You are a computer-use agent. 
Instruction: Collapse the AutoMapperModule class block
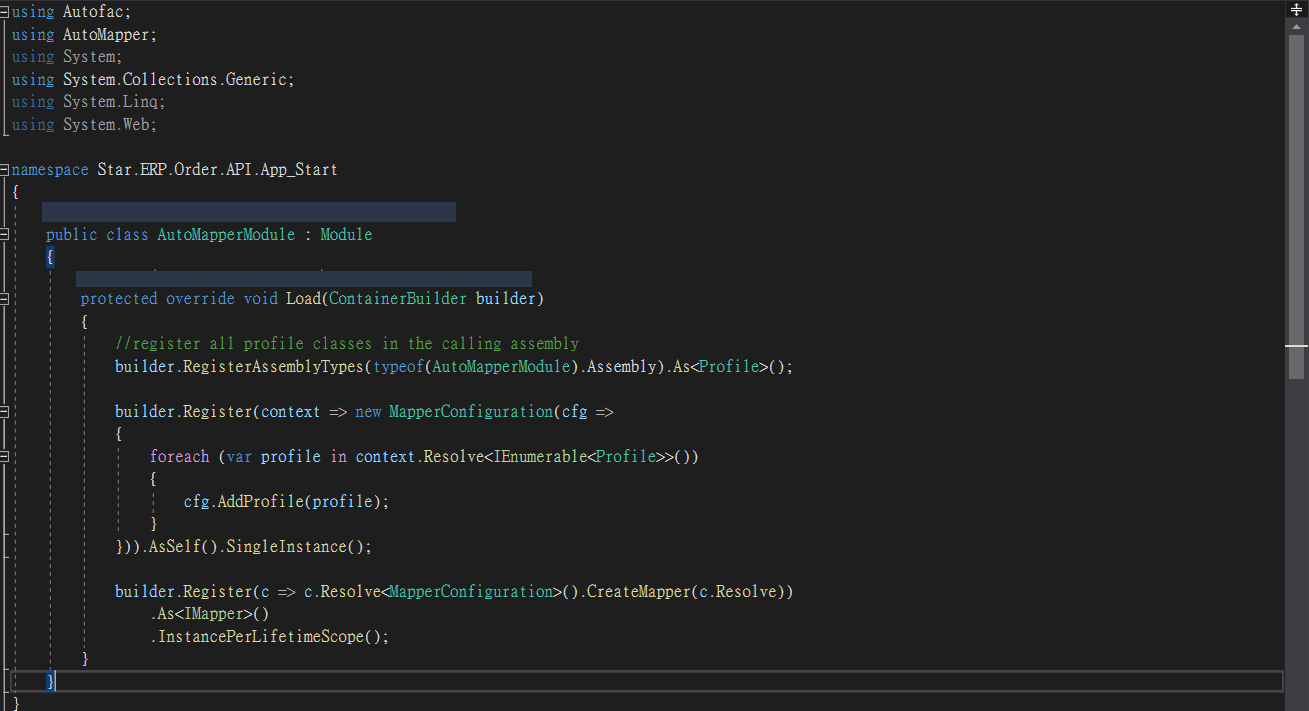(x=5, y=235)
